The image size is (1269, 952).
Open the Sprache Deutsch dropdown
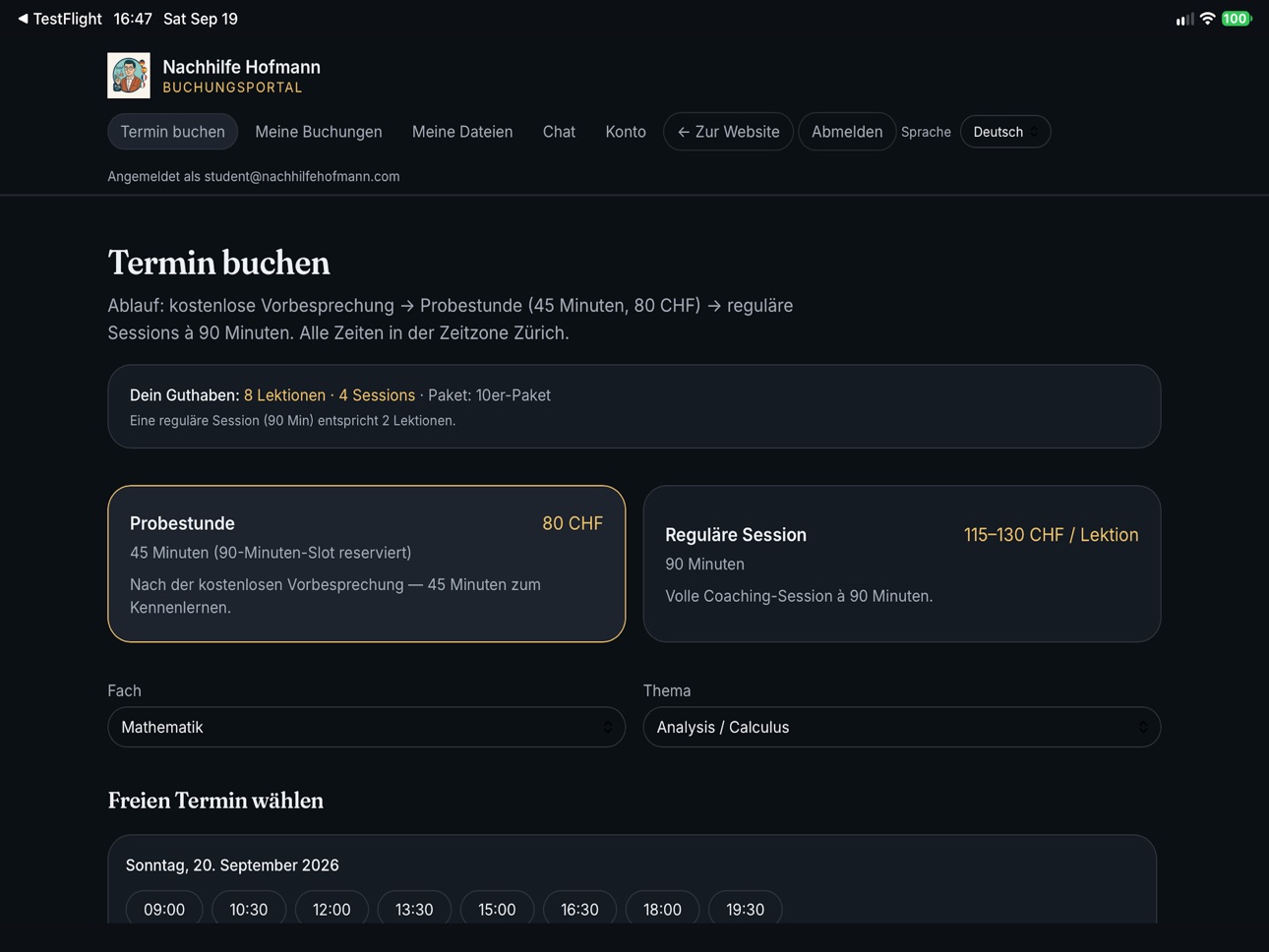coord(1005,132)
